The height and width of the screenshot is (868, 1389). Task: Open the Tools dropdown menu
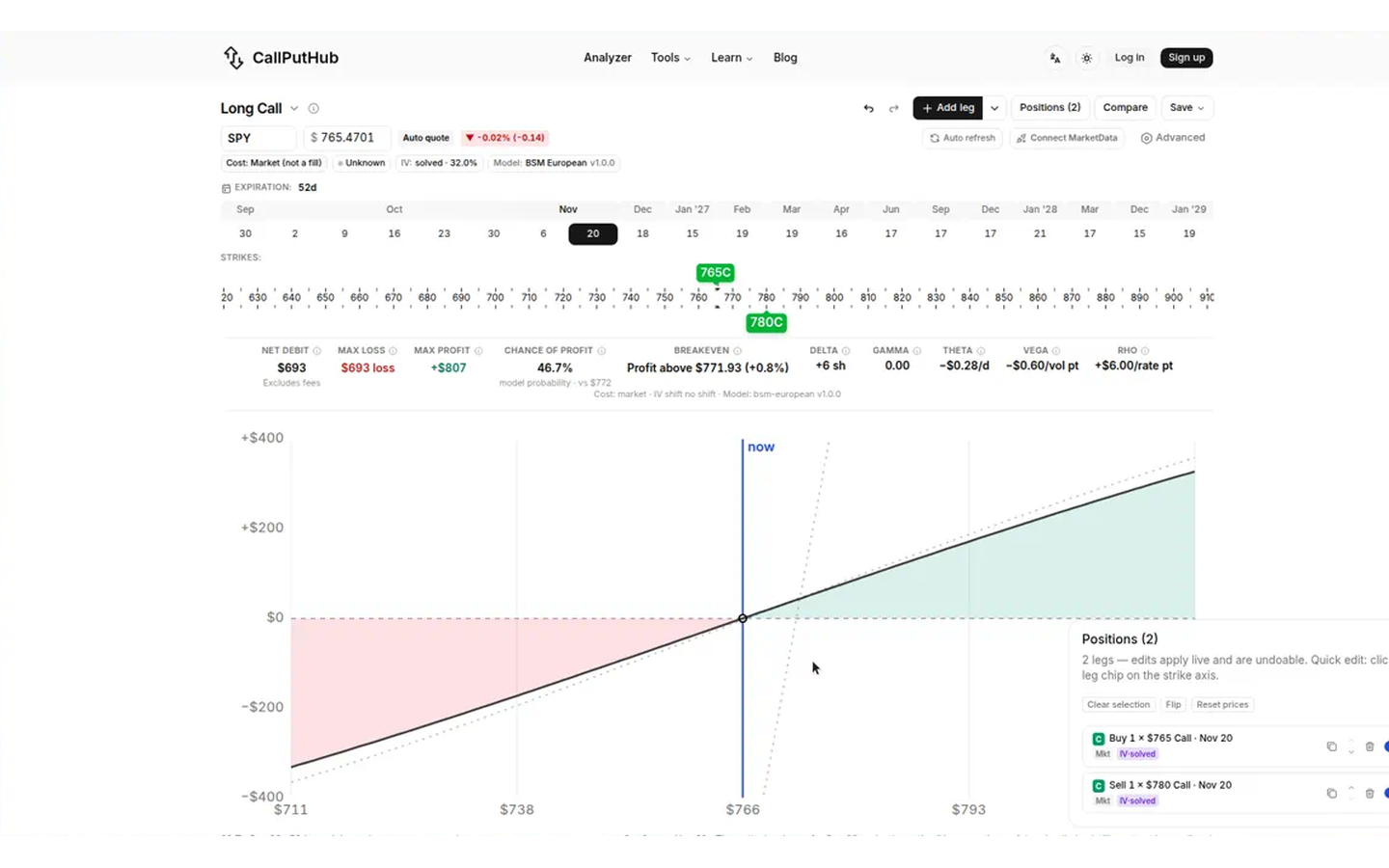point(670,58)
